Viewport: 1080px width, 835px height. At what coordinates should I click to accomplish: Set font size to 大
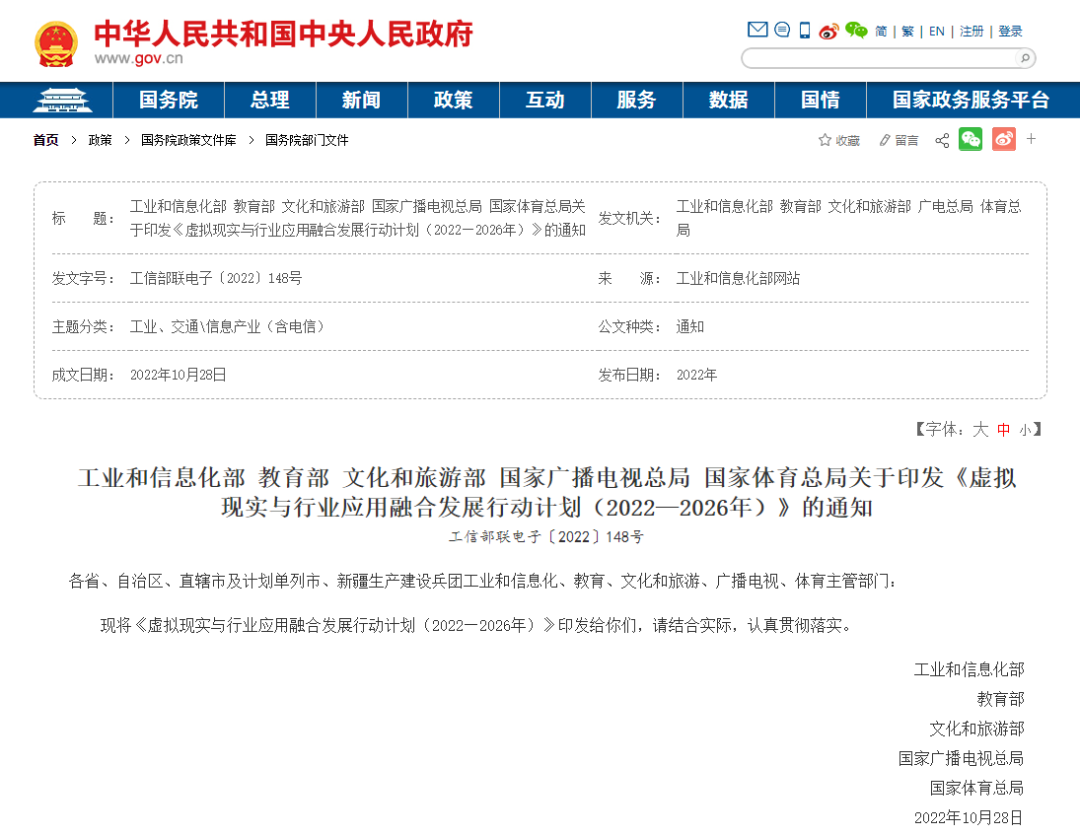(980, 430)
